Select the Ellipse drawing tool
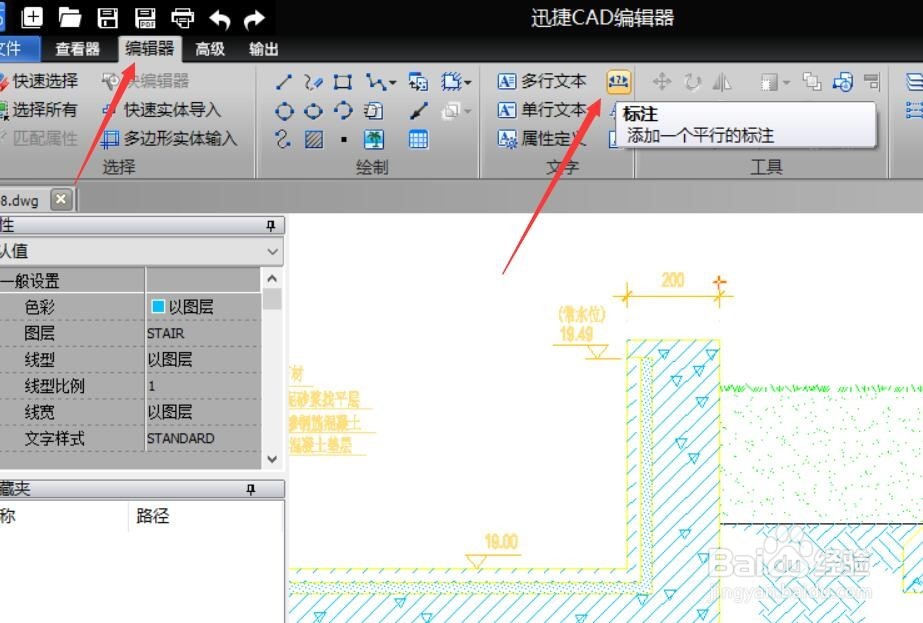The height and width of the screenshot is (623, 923). click(x=313, y=111)
